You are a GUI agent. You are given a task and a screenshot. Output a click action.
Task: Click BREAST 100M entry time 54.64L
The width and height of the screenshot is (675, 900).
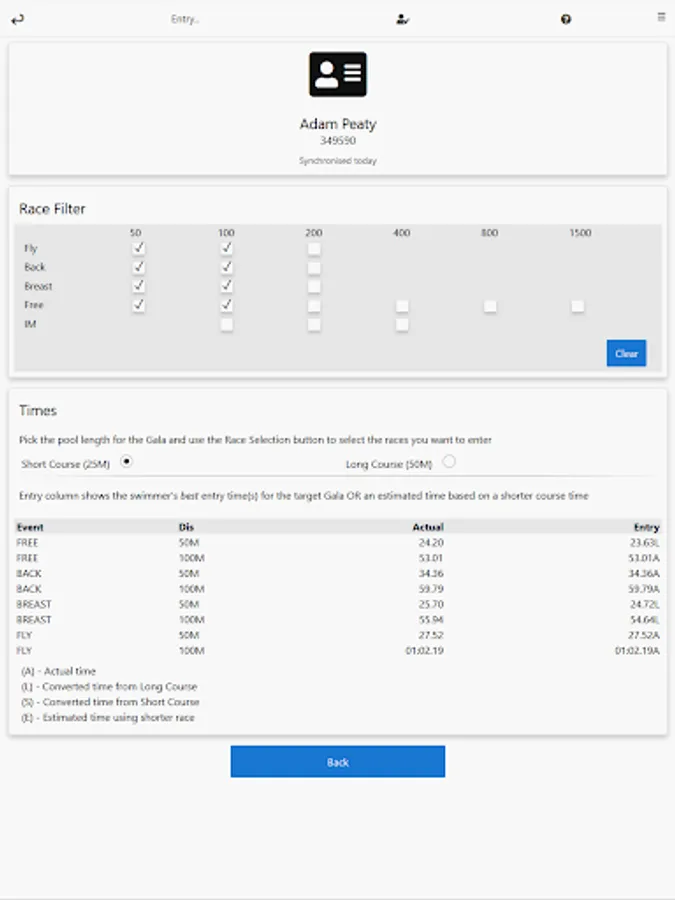click(x=644, y=620)
